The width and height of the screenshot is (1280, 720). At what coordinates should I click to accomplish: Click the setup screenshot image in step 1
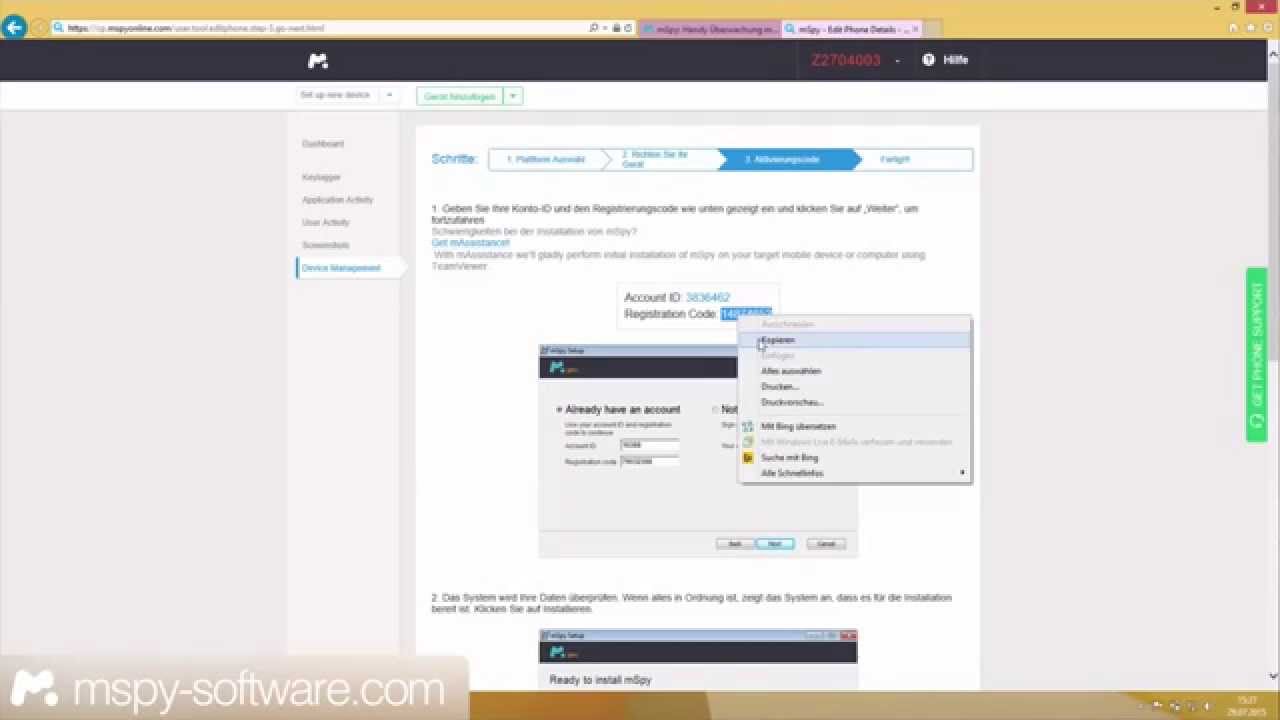[698, 451]
